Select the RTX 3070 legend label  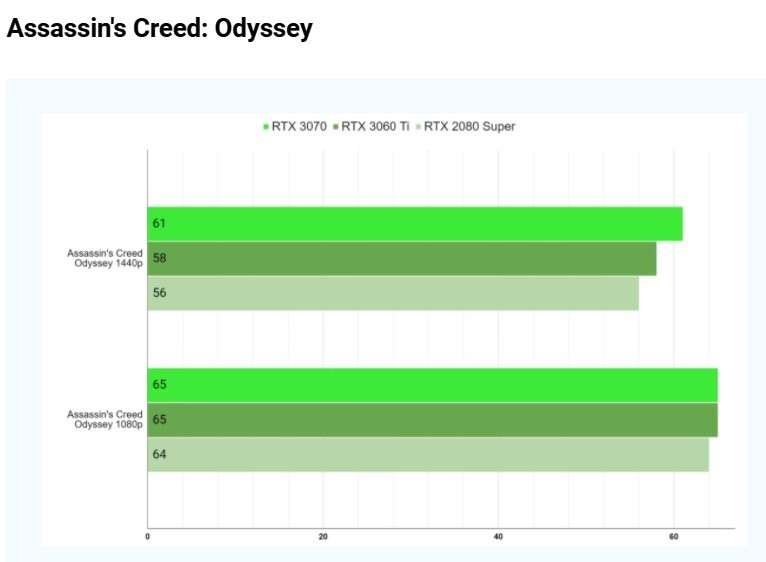pyautogui.click(x=299, y=127)
